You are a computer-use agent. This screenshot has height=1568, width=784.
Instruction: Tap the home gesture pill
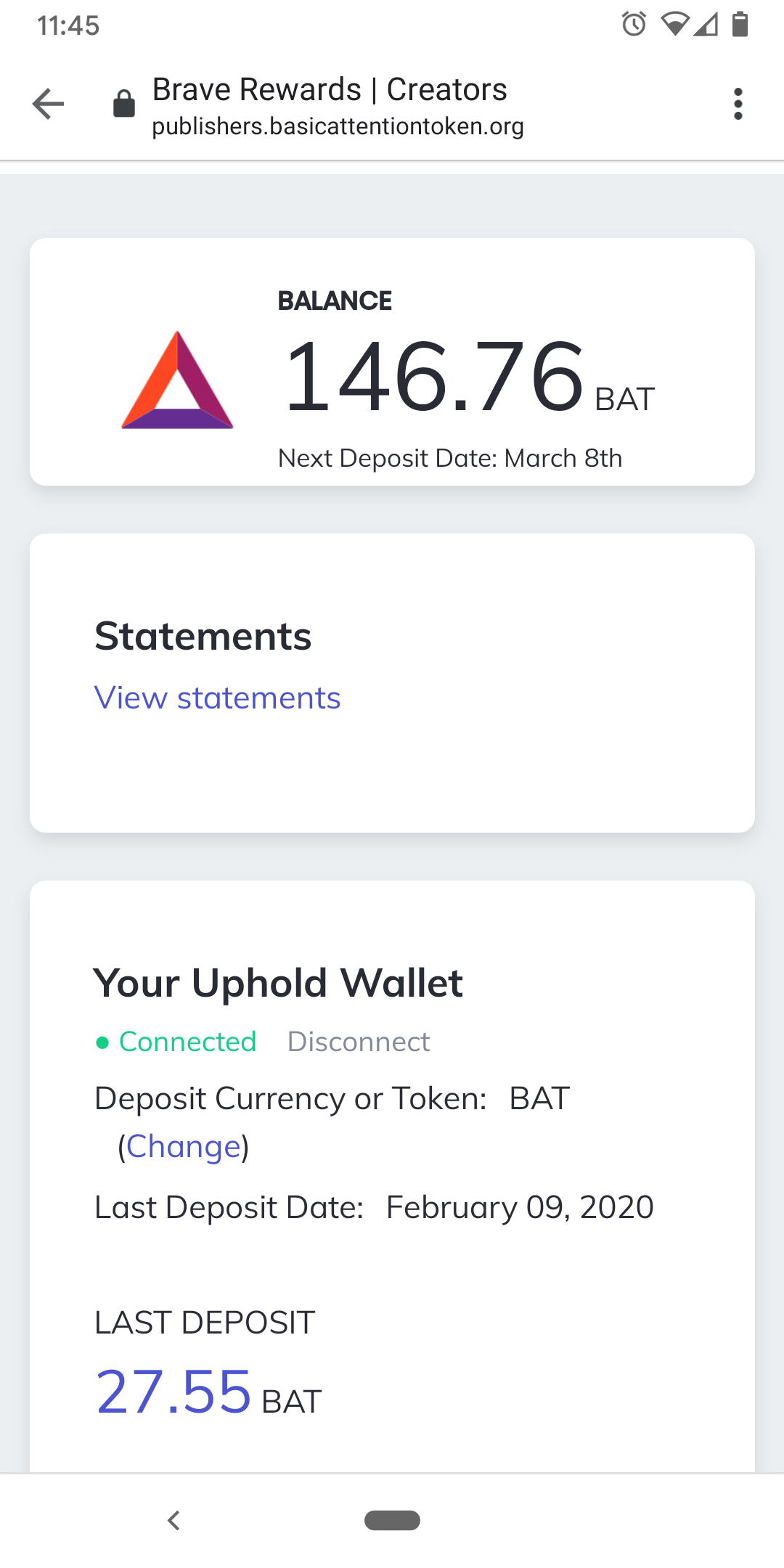pos(392,1520)
